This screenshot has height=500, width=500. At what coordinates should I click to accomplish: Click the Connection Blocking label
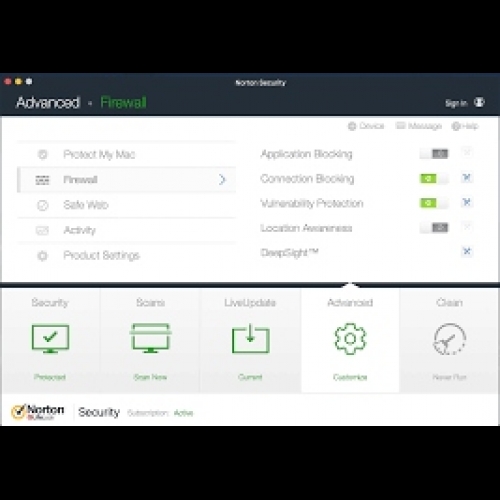[307, 179]
